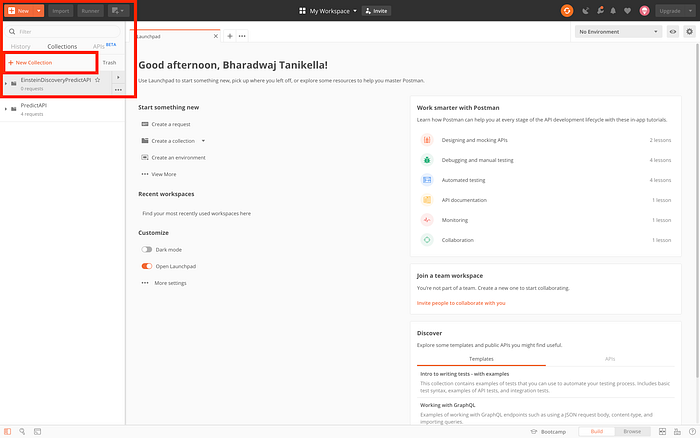Switch to the History tab

[x=21, y=46]
